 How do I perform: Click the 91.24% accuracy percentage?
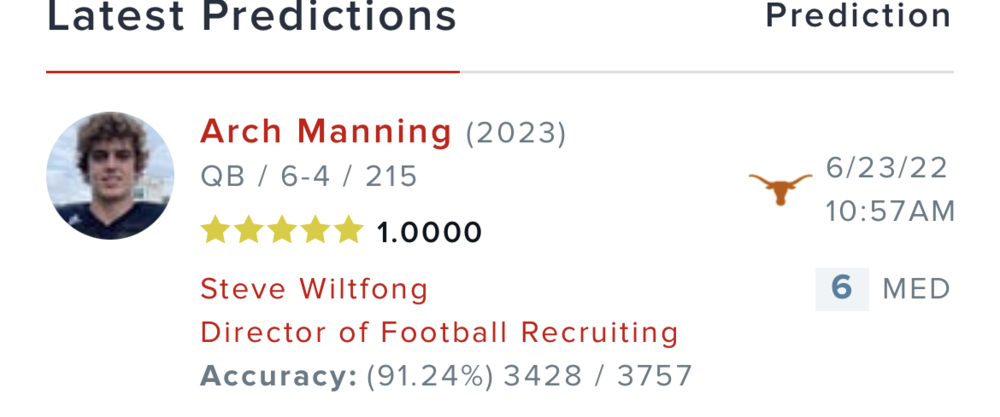tap(430, 376)
